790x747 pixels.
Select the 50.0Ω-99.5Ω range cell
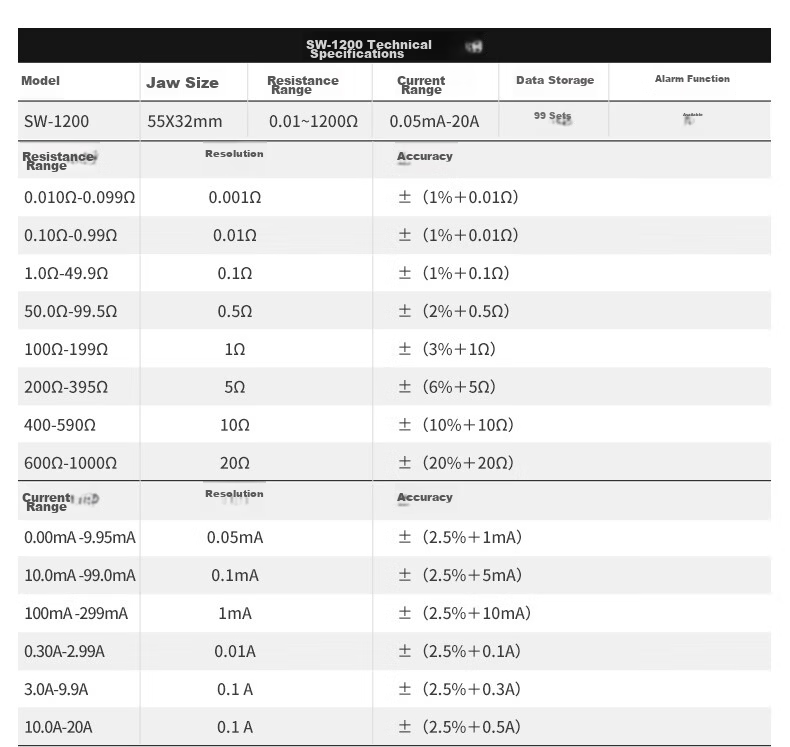(71, 311)
